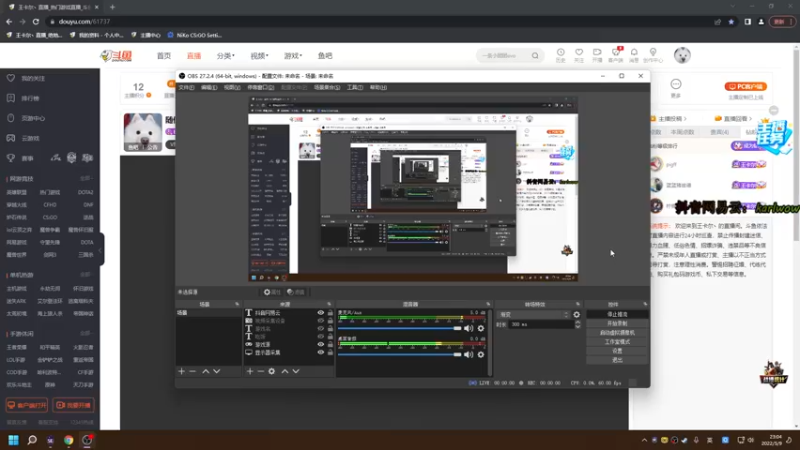Adjust 桌面音频 volume slider
800x450 pixels.
(399, 355)
